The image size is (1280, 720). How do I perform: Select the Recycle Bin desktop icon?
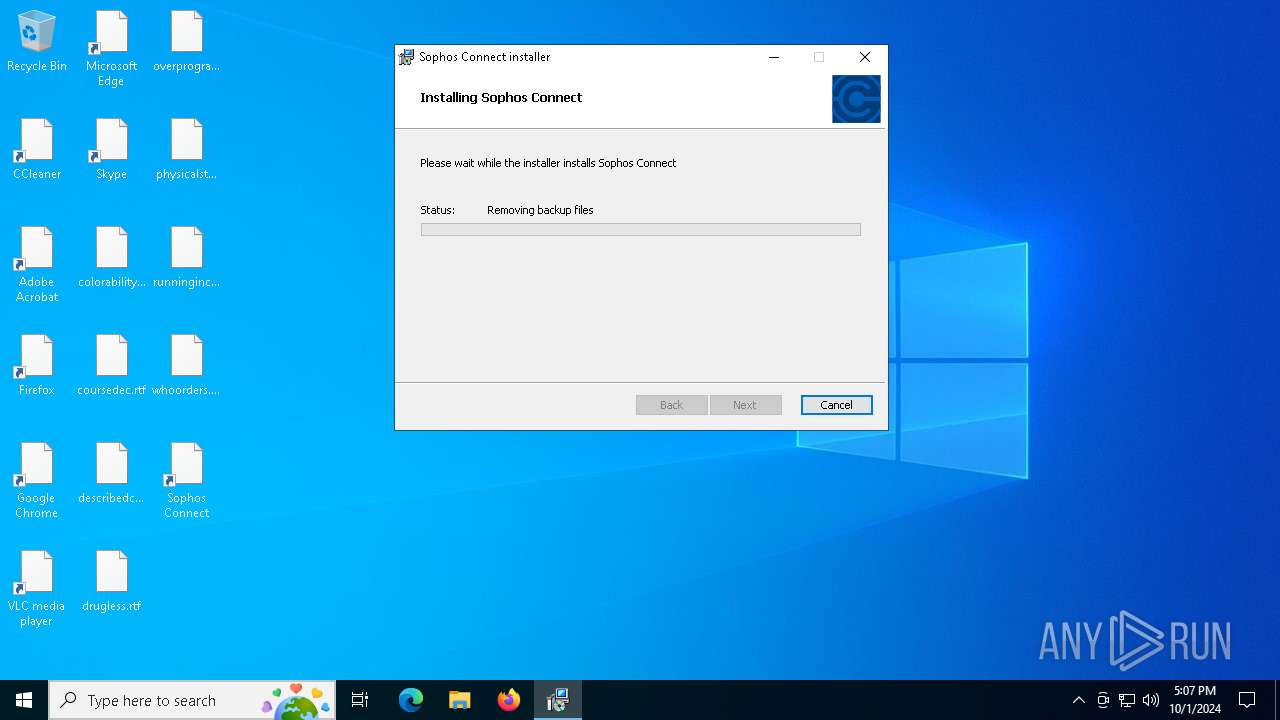[x=37, y=42]
